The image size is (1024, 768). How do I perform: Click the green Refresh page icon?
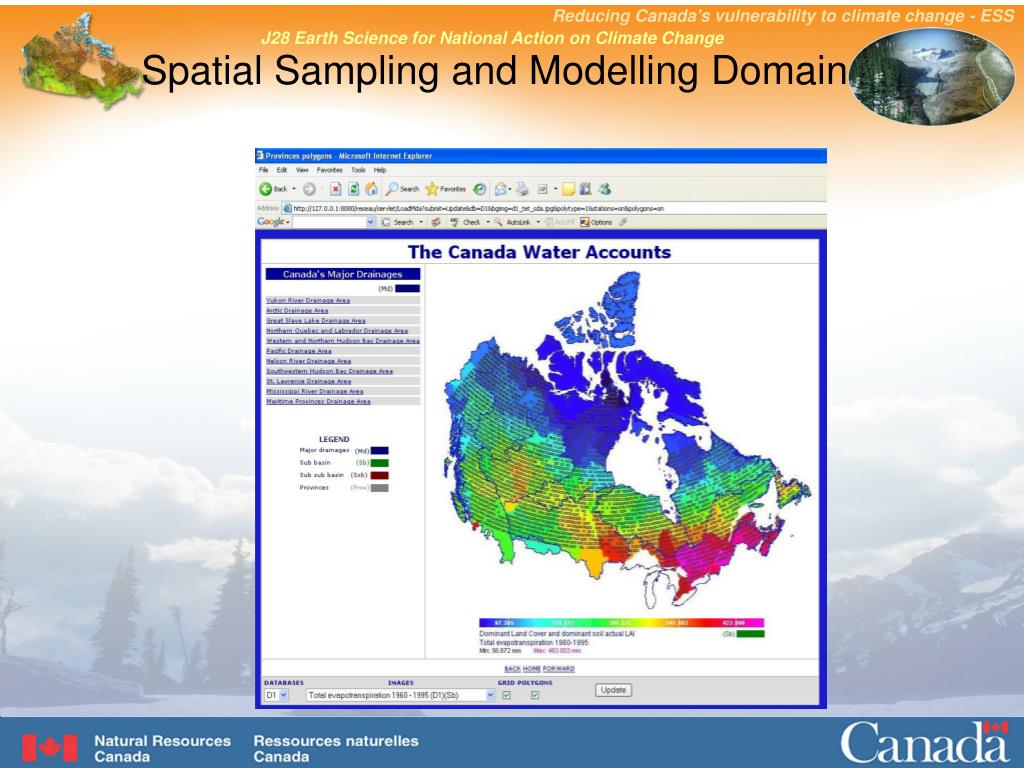[x=353, y=189]
